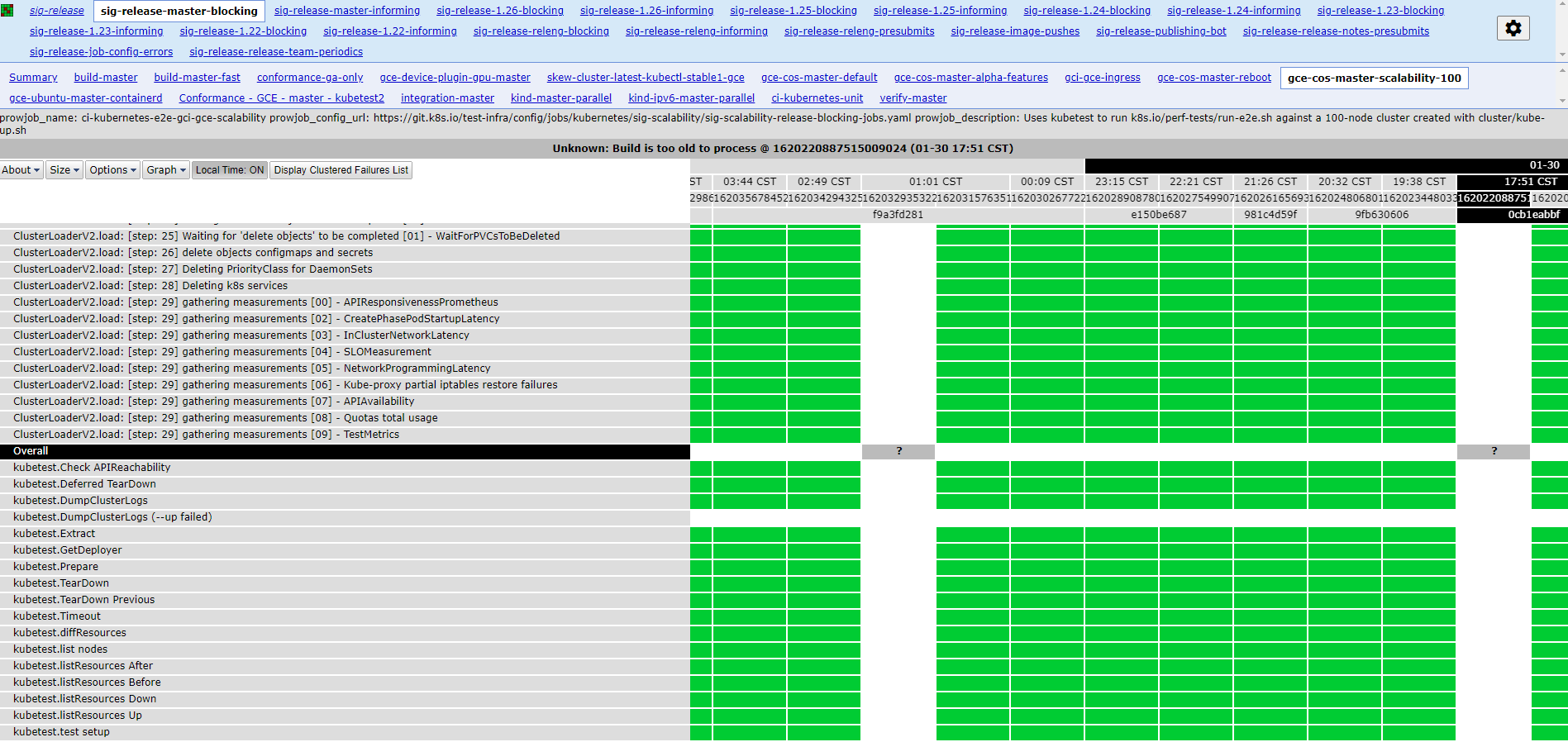Select the Summary tab
Viewport: 1568px width, 742px height.
coord(33,78)
